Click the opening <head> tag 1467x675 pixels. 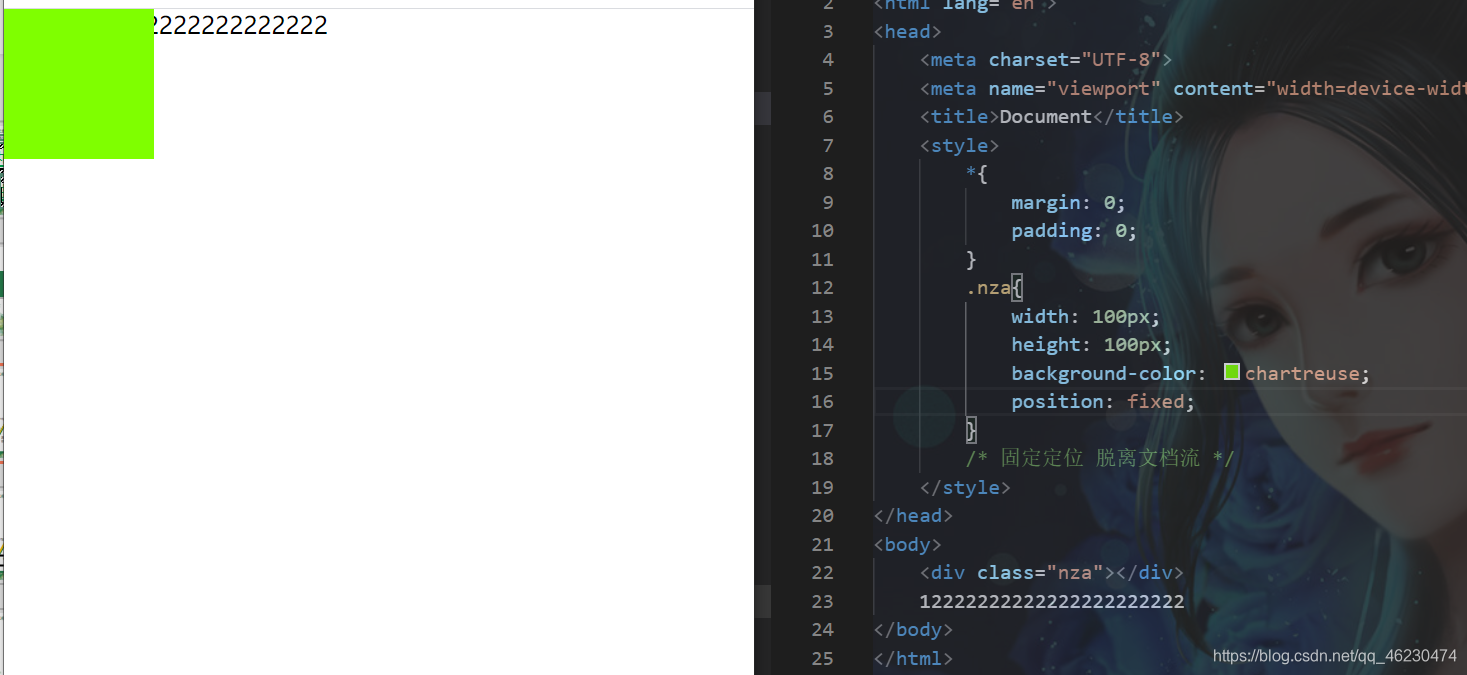[907, 31]
